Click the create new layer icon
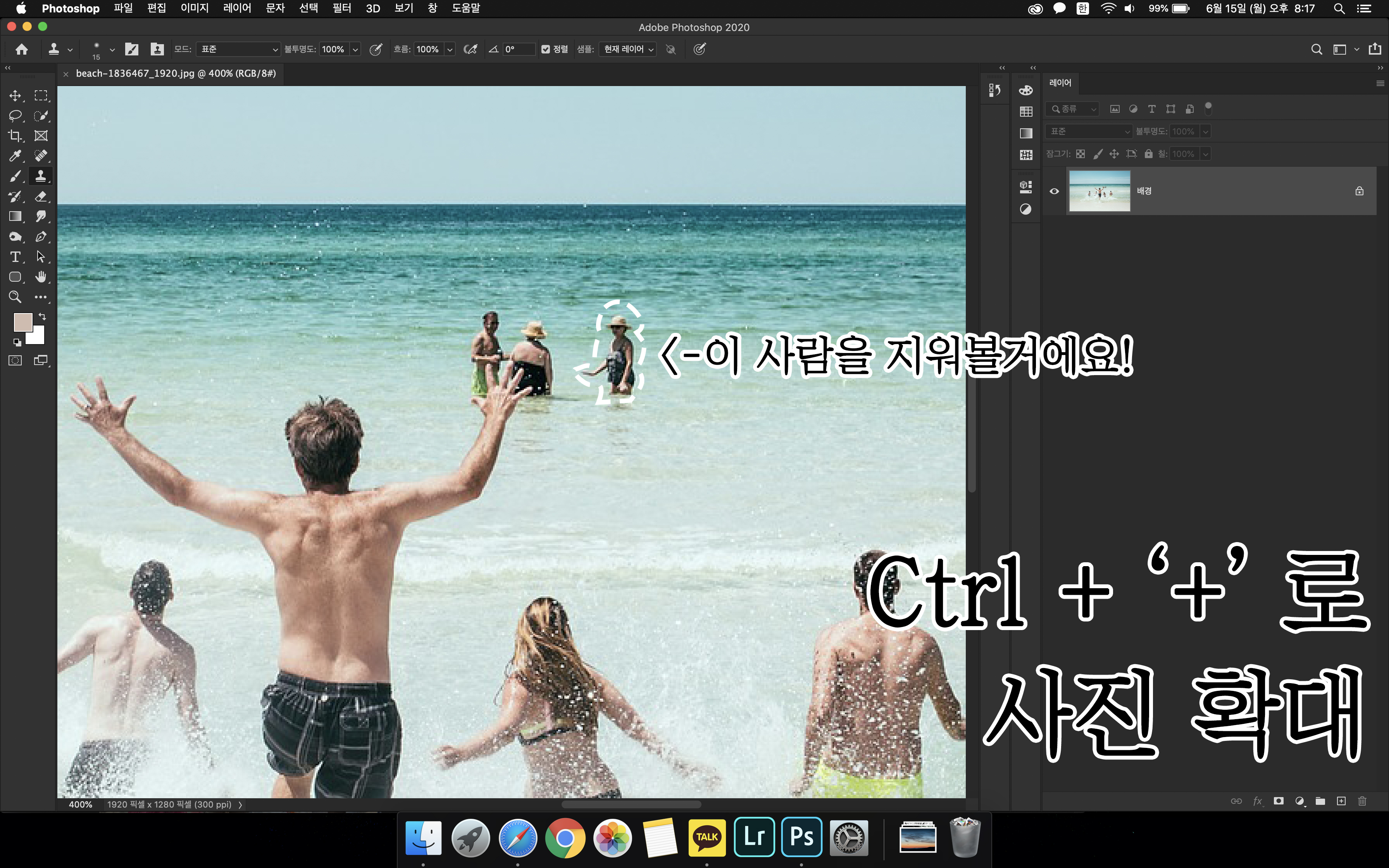Viewport: 1389px width, 868px height. pyautogui.click(x=1341, y=801)
